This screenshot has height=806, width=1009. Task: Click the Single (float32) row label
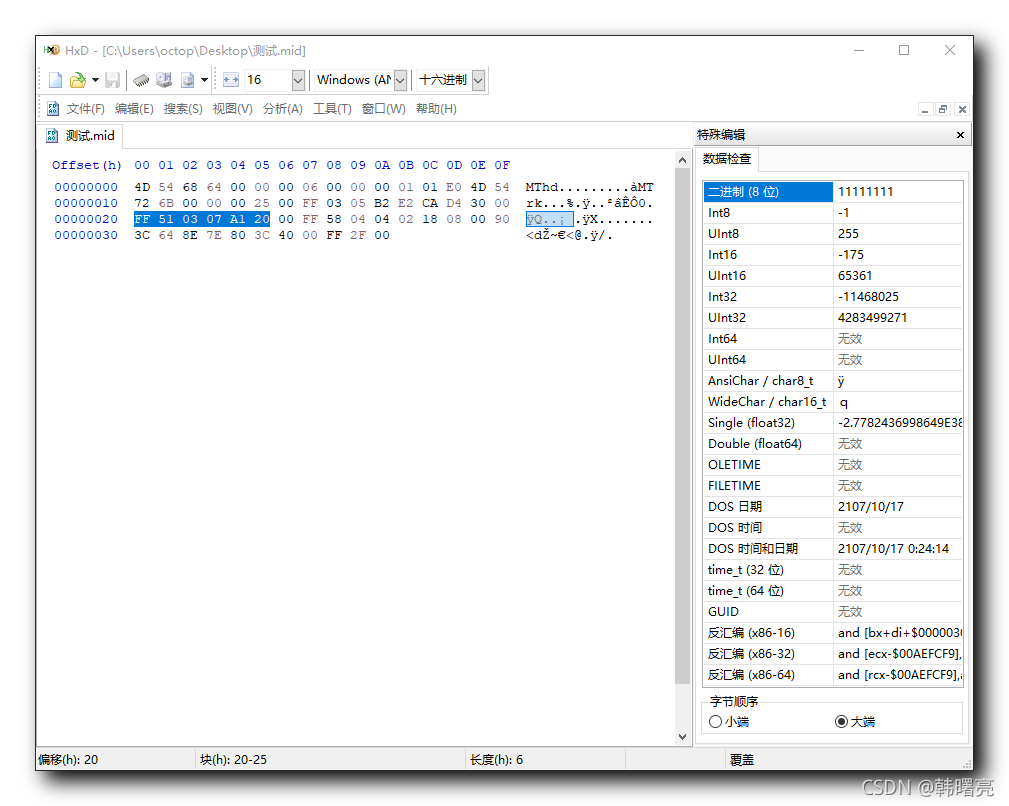[x=751, y=423]
